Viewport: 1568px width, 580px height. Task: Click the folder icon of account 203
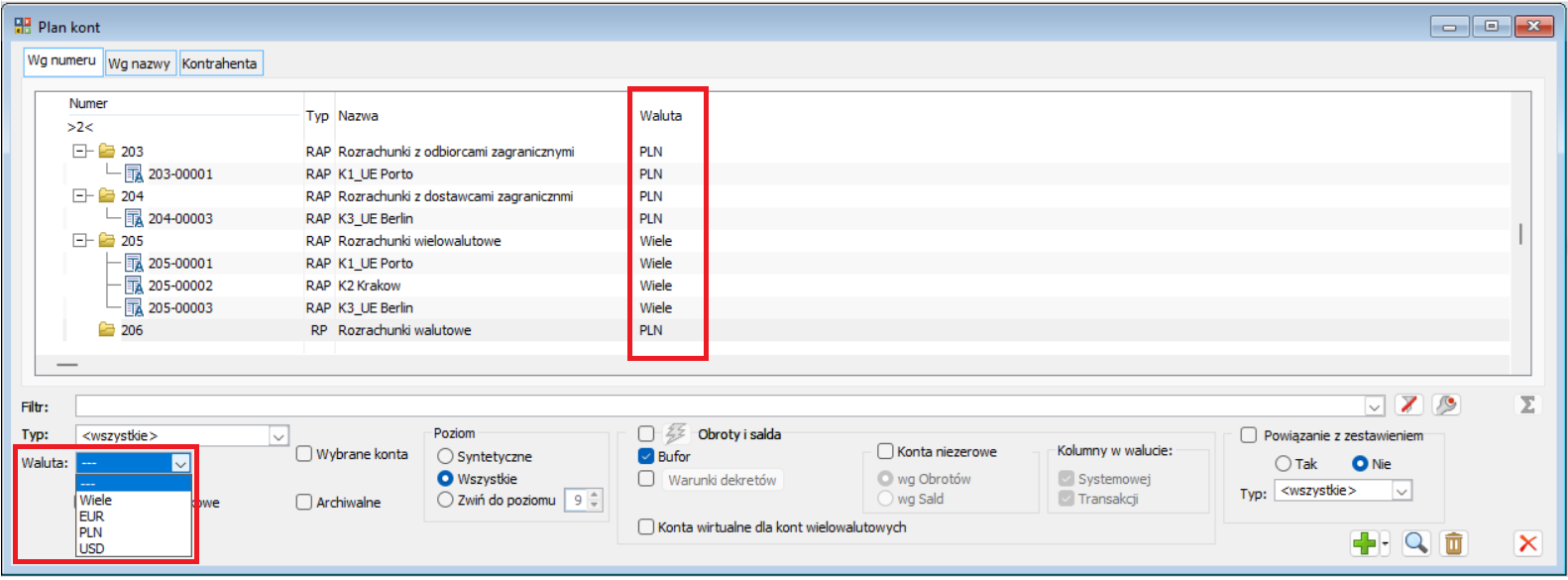(x=107, y=152)
